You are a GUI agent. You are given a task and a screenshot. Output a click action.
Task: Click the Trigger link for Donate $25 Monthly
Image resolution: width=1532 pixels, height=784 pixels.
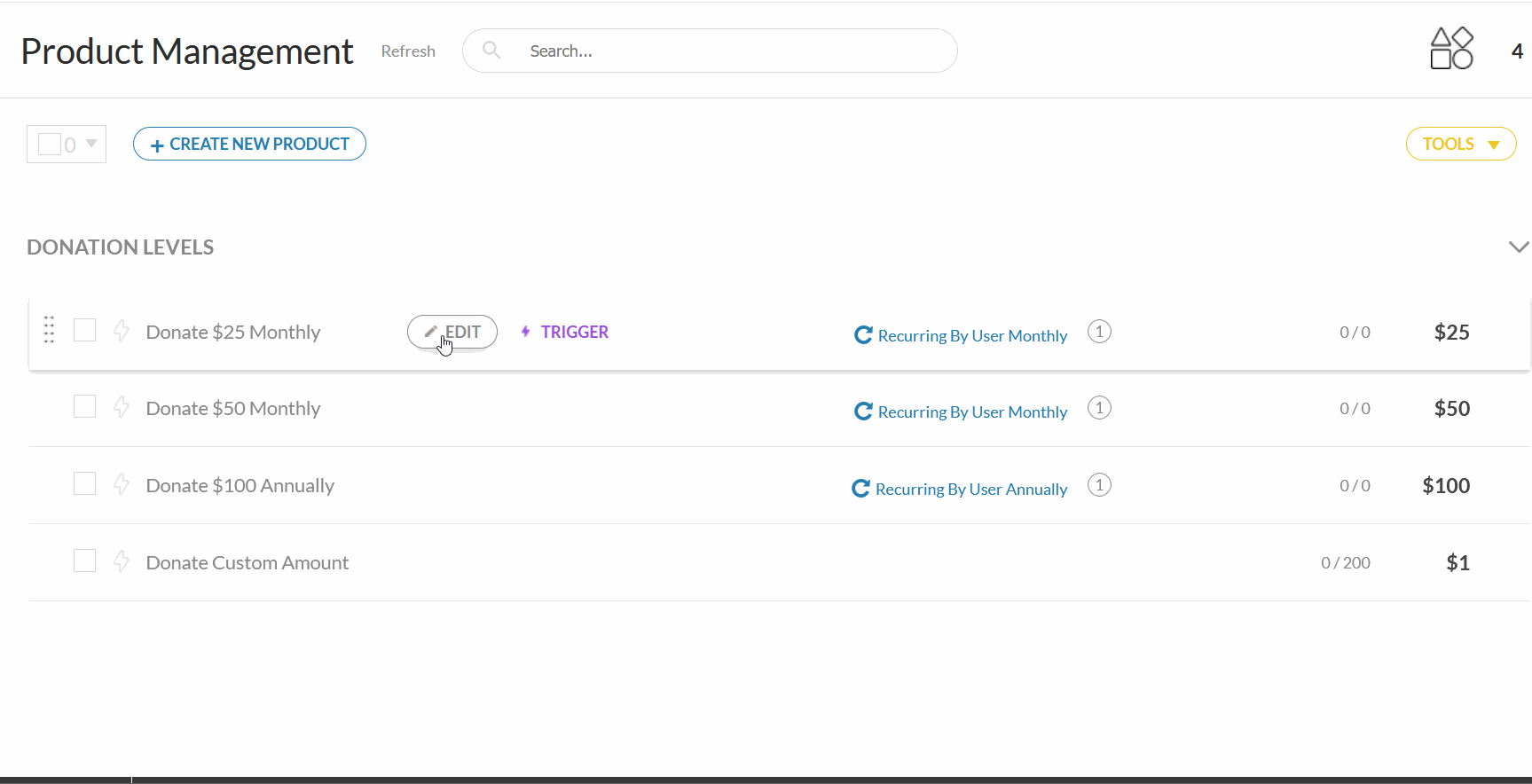(x=565, y=332)
